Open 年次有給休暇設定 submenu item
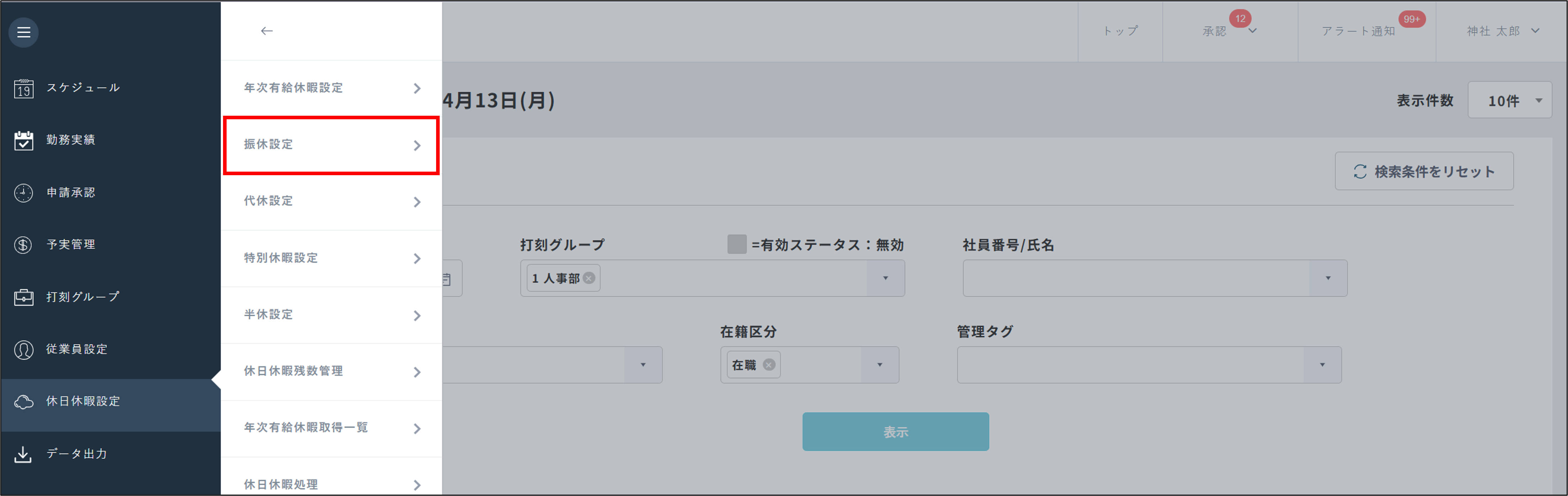Image resolution: width=1568 pixels, height=496 pixels. (x=331, y=88)
